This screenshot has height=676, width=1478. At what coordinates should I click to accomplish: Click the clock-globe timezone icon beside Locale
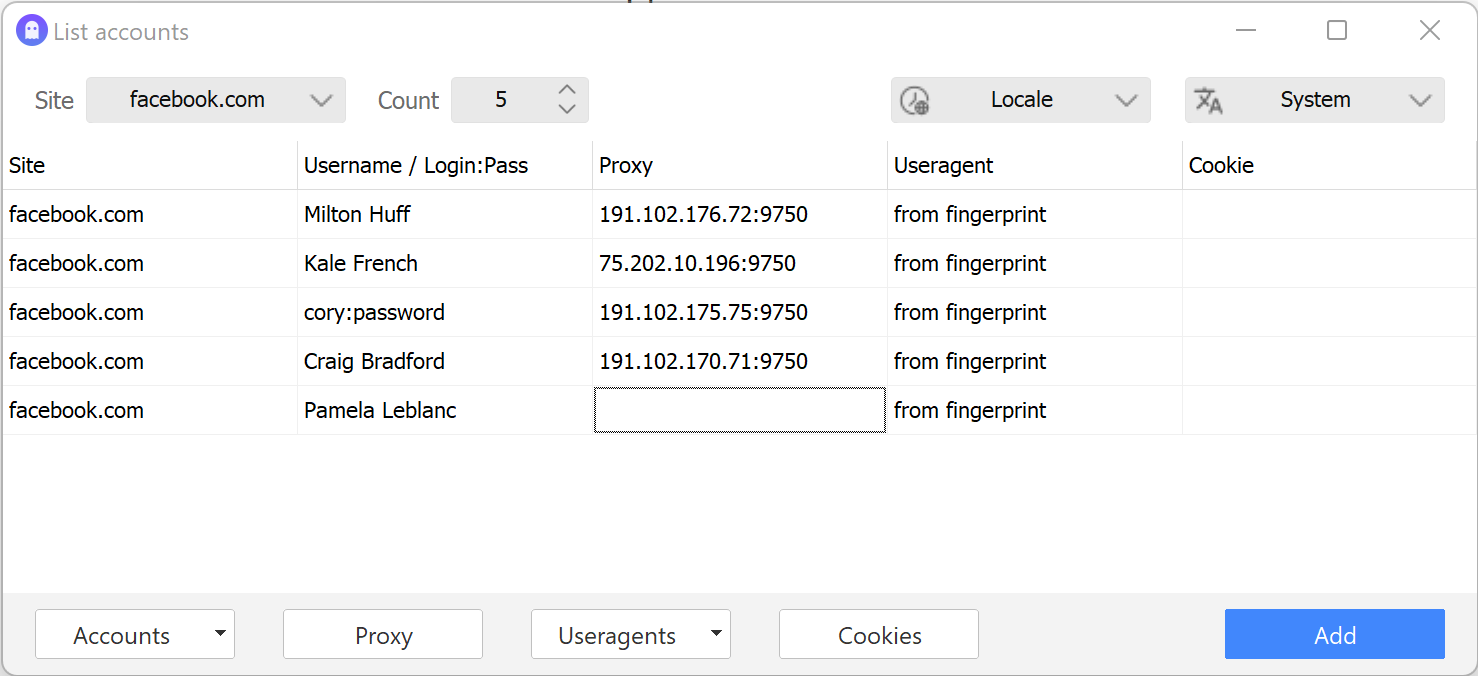point(916,100)
